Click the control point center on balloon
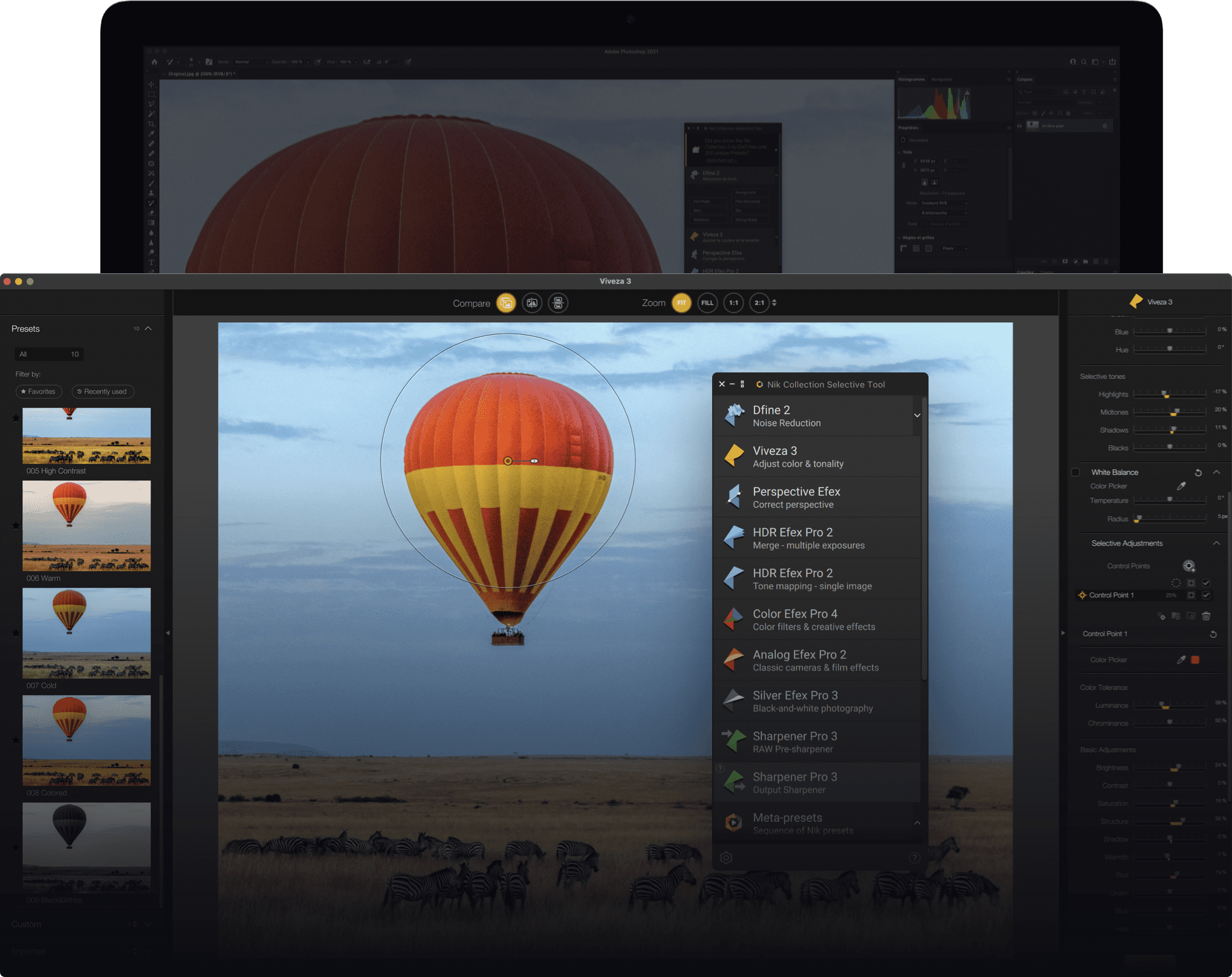This screenshot has height=977, width=1232. pos(508,461)
